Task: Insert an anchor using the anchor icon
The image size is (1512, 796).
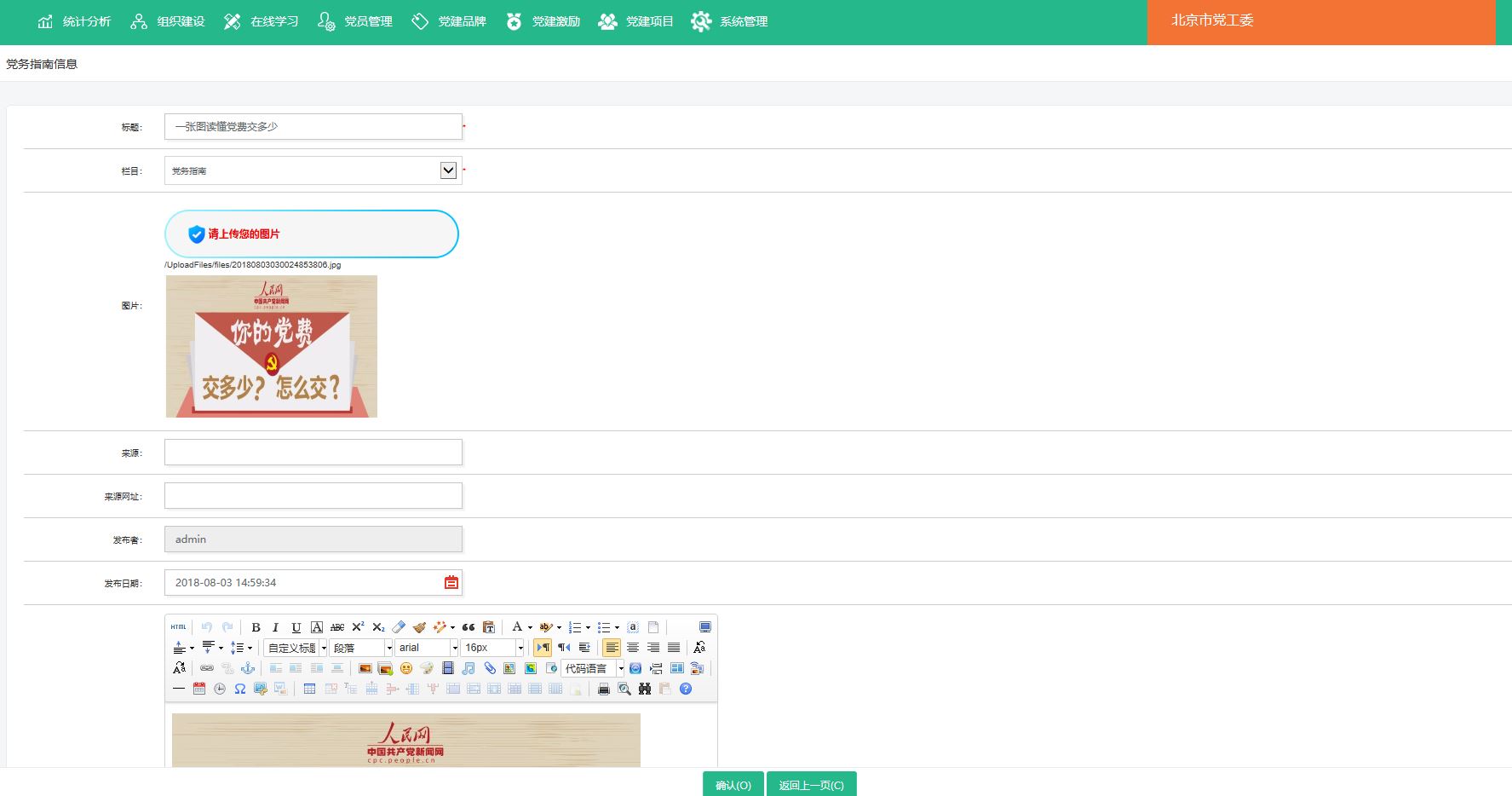Action: [248, 668]
